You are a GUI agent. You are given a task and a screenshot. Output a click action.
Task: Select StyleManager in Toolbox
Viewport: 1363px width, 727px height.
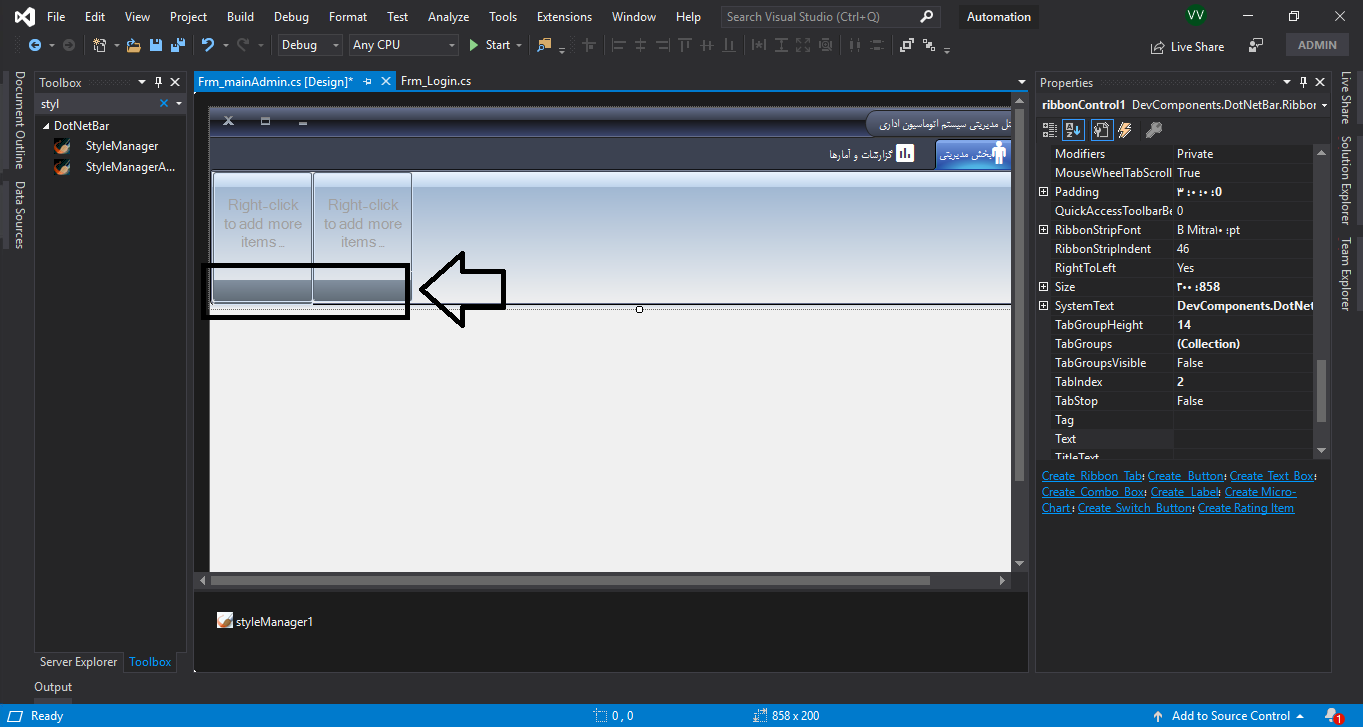click(121, 146)
